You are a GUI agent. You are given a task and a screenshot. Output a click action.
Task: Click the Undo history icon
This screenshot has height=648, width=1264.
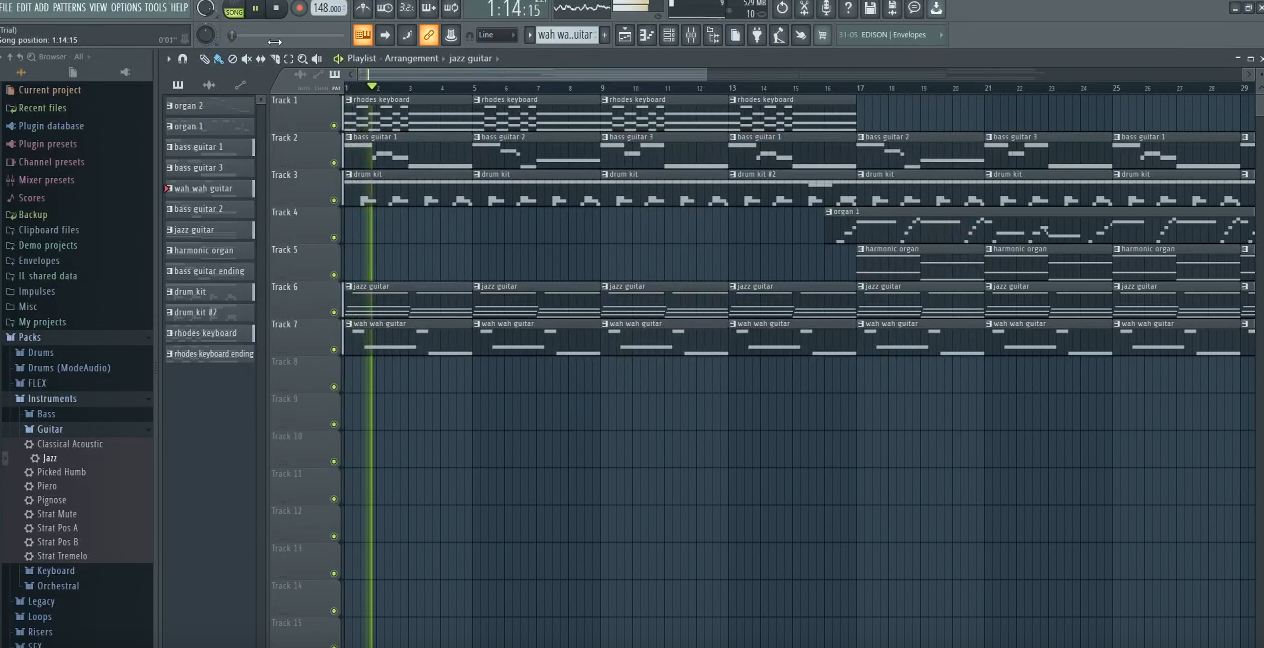click(x=781, y=8)
